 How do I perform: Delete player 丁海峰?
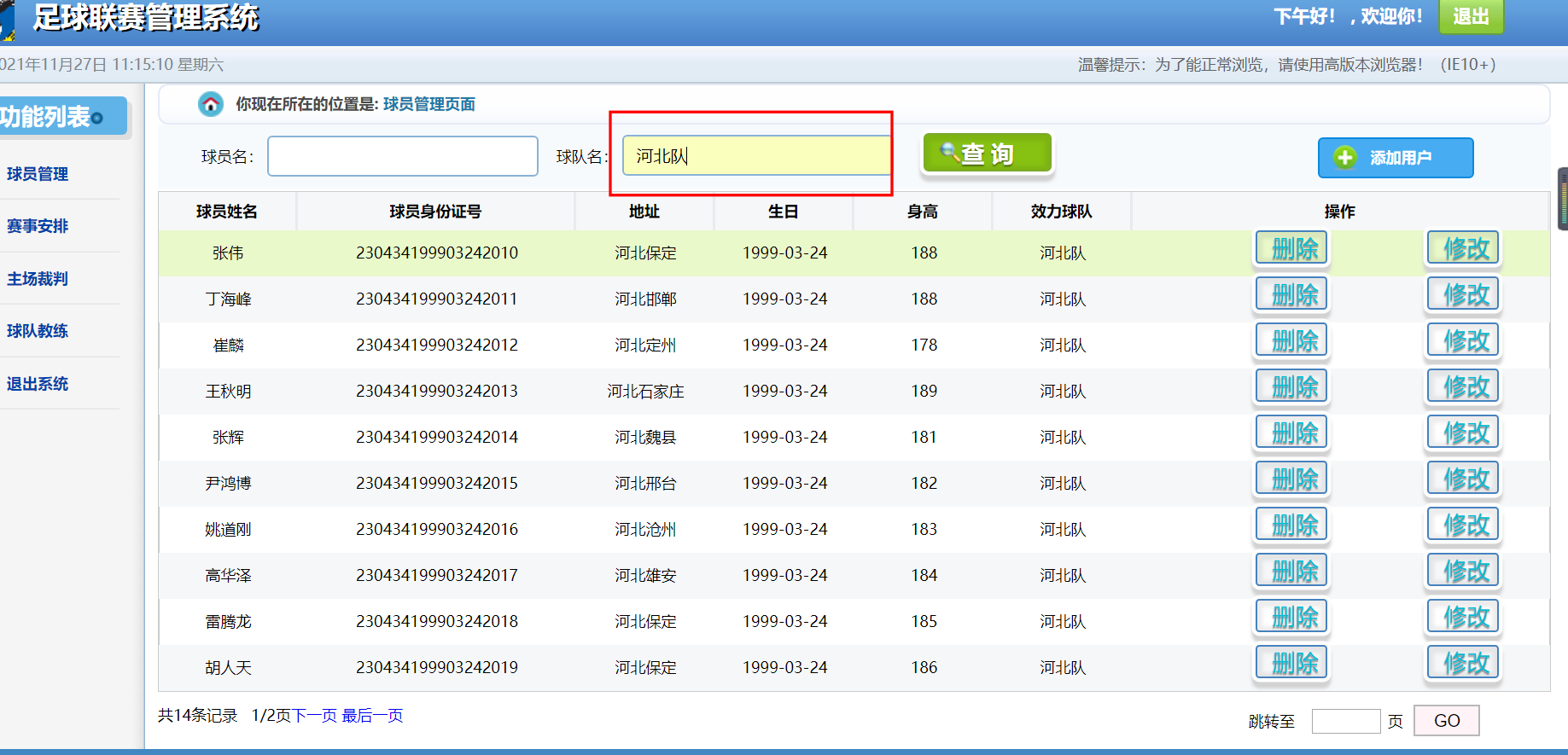[x=1291, y=294]
